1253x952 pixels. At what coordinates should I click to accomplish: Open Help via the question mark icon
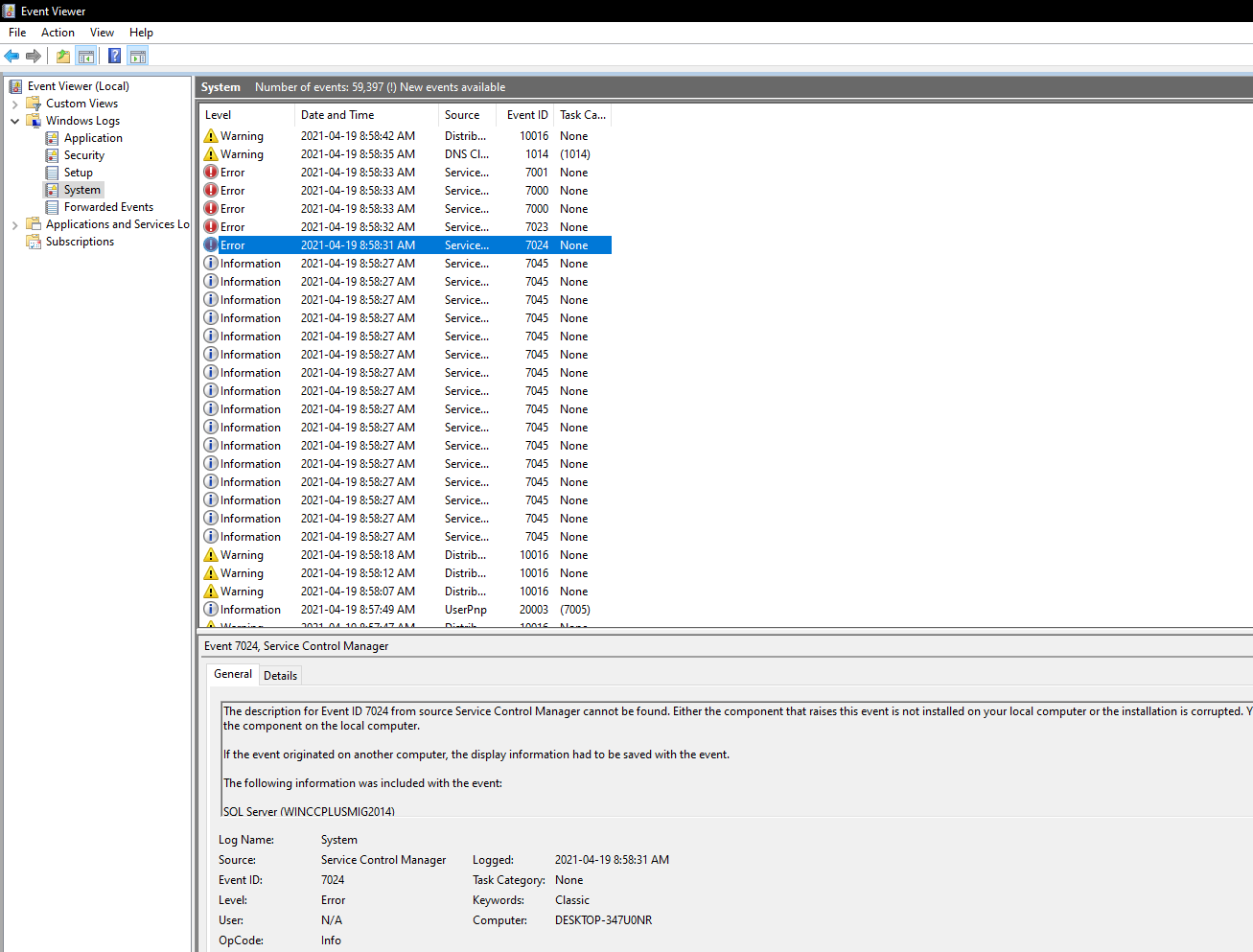coord(115,56)
